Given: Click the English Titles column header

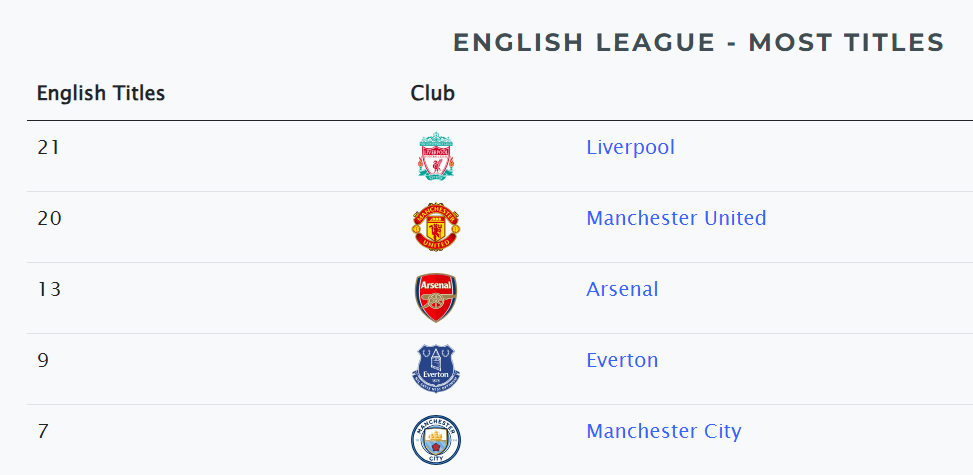Looking at the screenshot, I should pyautogui.click(x=101, y=93).
